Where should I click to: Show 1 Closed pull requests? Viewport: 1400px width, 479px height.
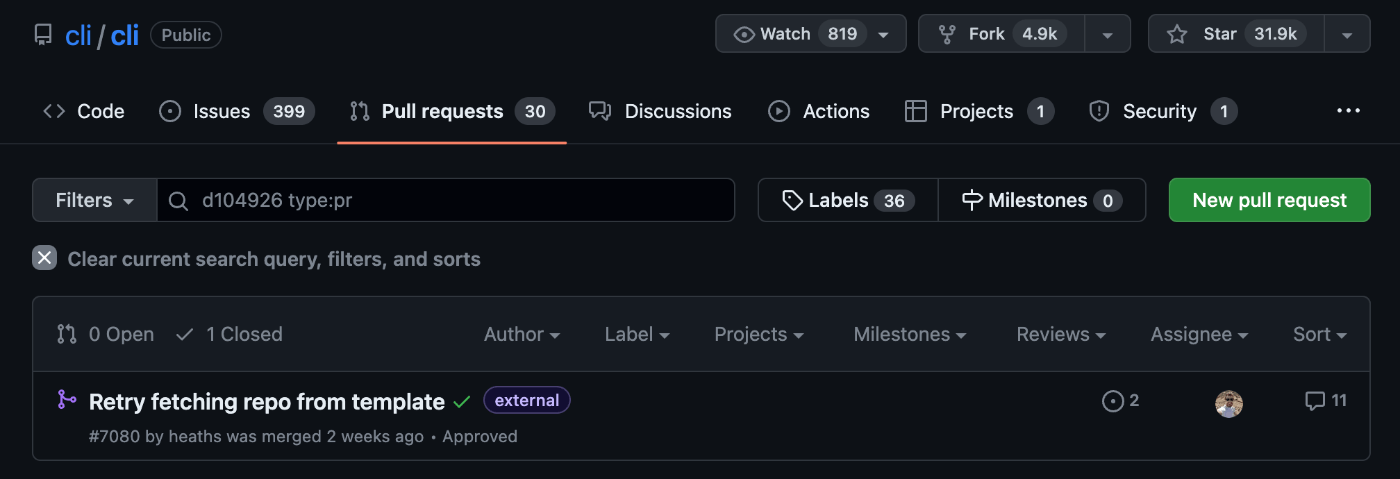229,334
